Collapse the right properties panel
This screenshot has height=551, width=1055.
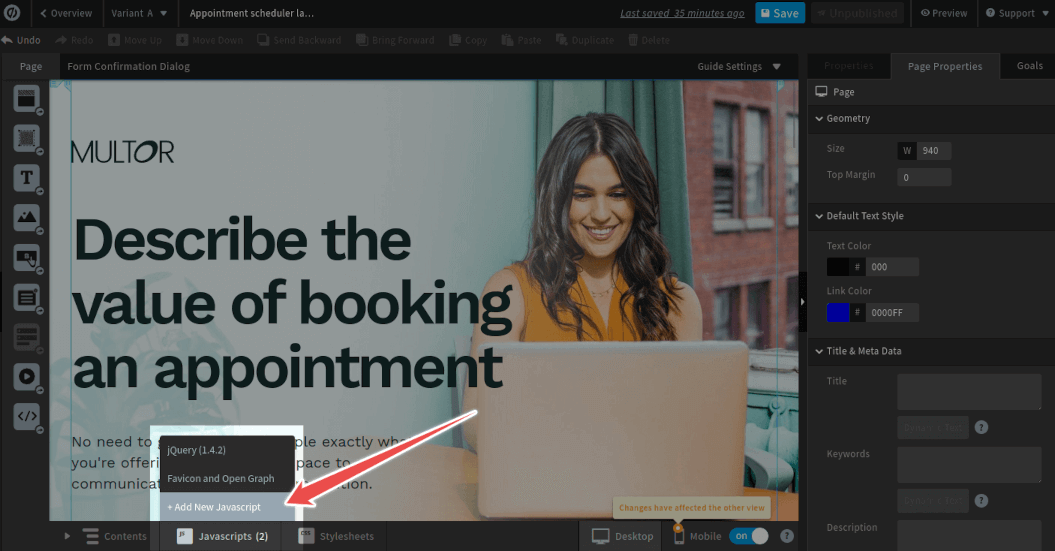coord(802,302)
